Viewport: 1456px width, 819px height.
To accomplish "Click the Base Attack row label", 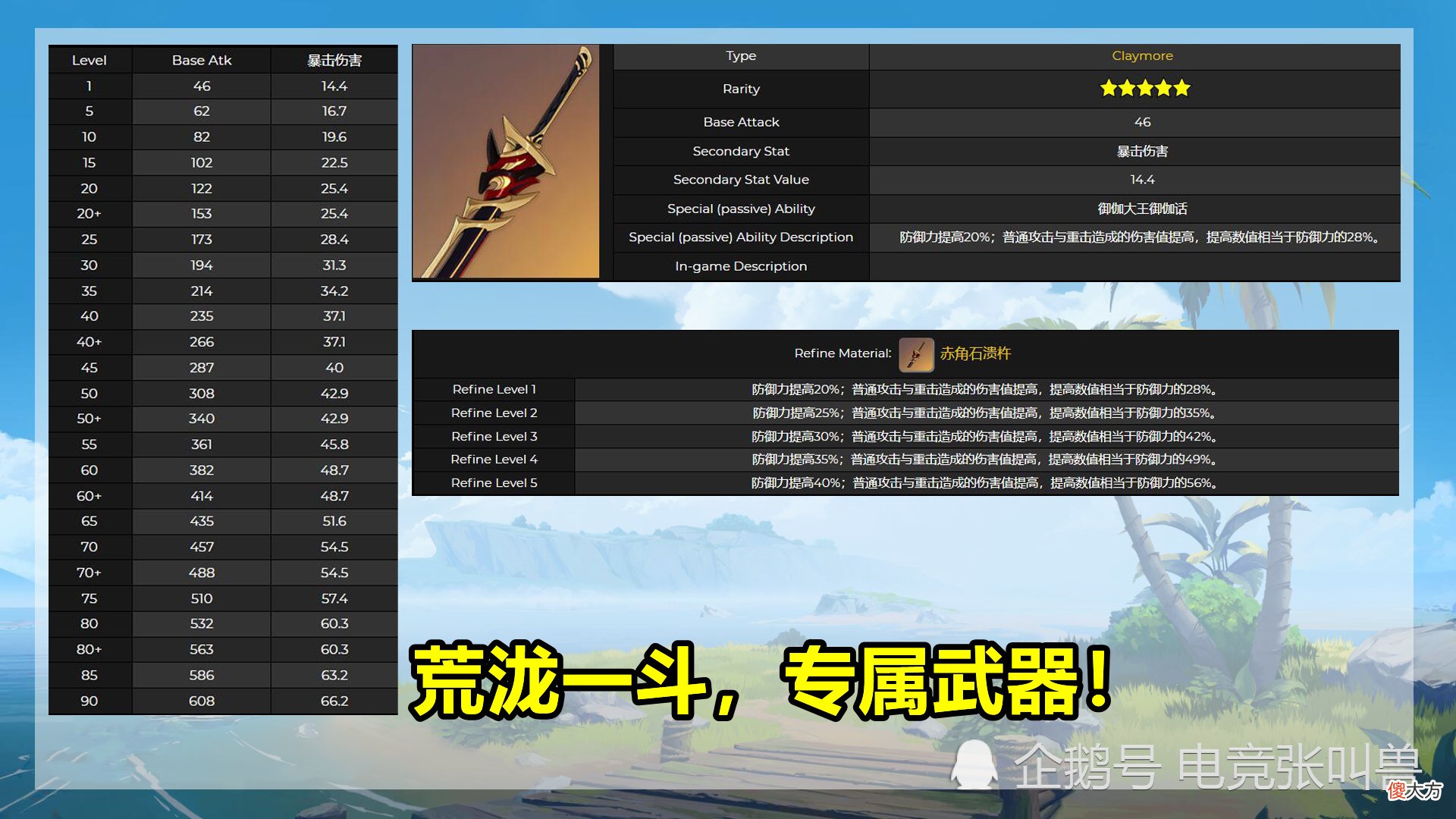I will click(x=741, y=122).
